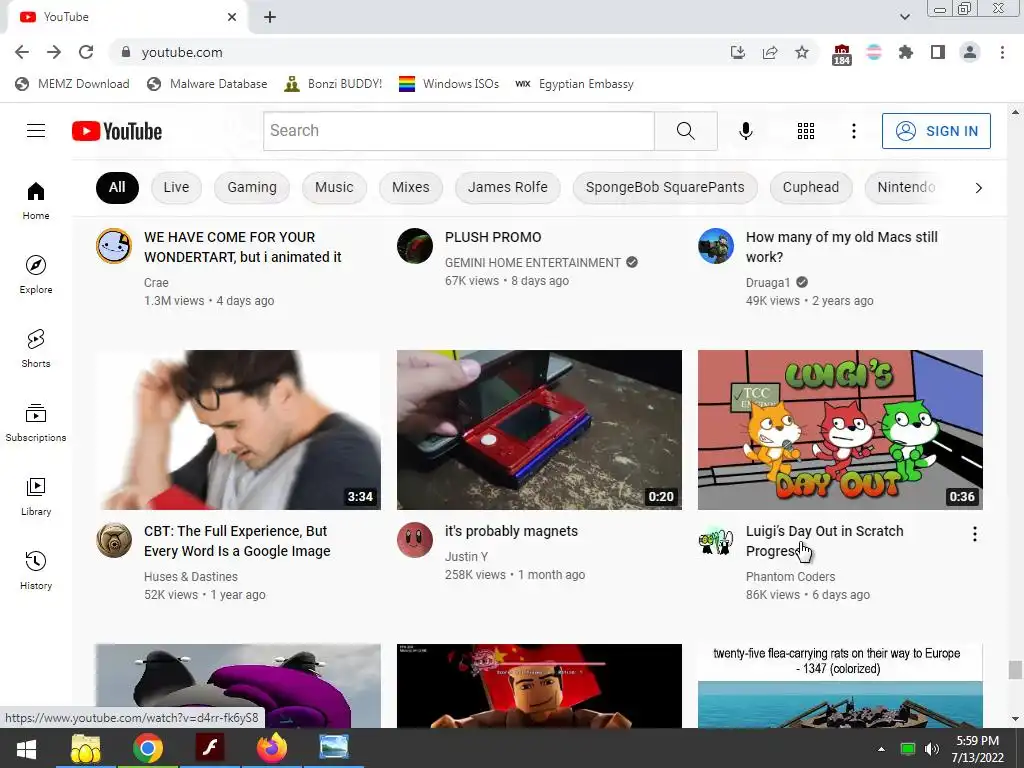Open the tab search dropdown arrow

click(904, 17)
